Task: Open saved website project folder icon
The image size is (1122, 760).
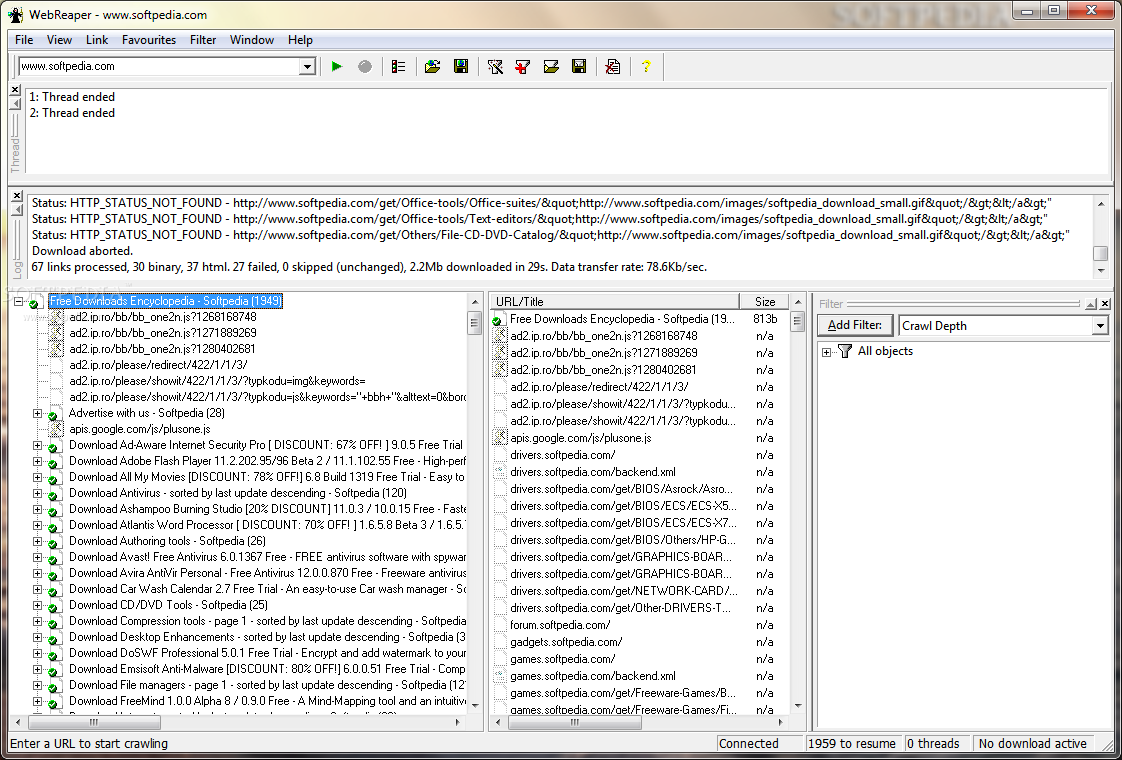Action: pos(432,67)
